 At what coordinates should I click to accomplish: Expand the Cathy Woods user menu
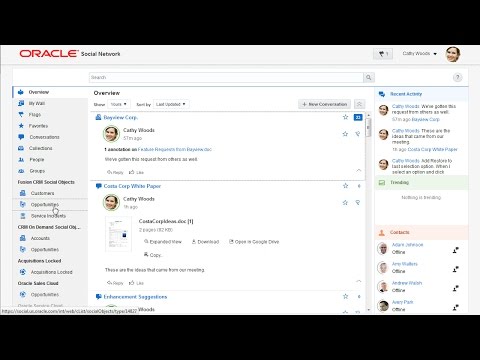pos(420,54)
